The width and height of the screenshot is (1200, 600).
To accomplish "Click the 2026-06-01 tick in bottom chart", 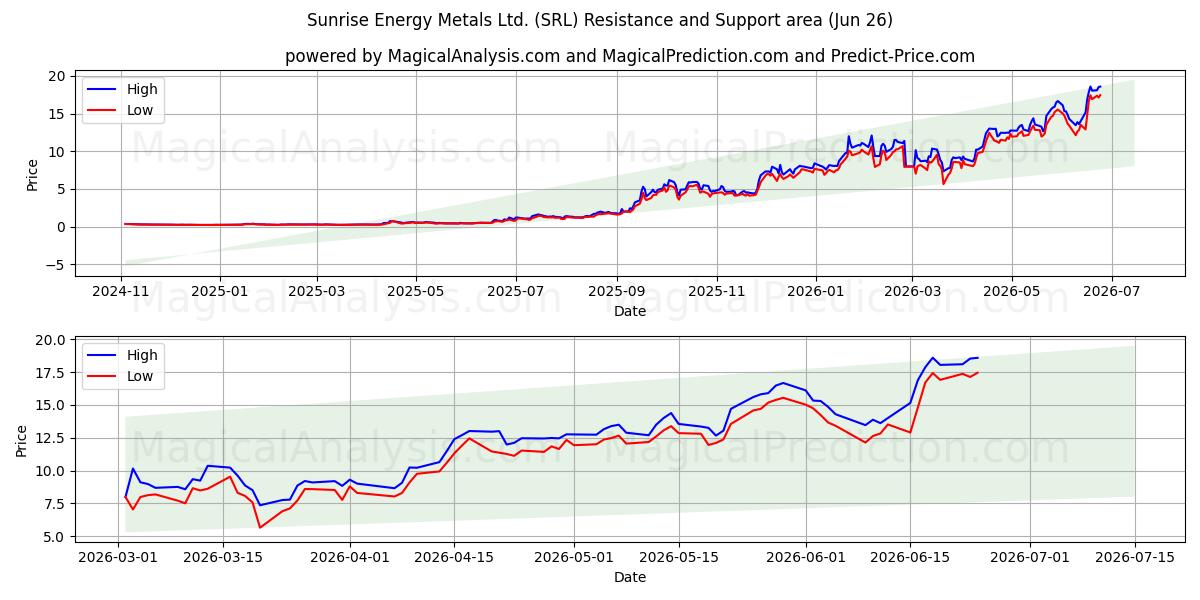I will tap(806, 557).
